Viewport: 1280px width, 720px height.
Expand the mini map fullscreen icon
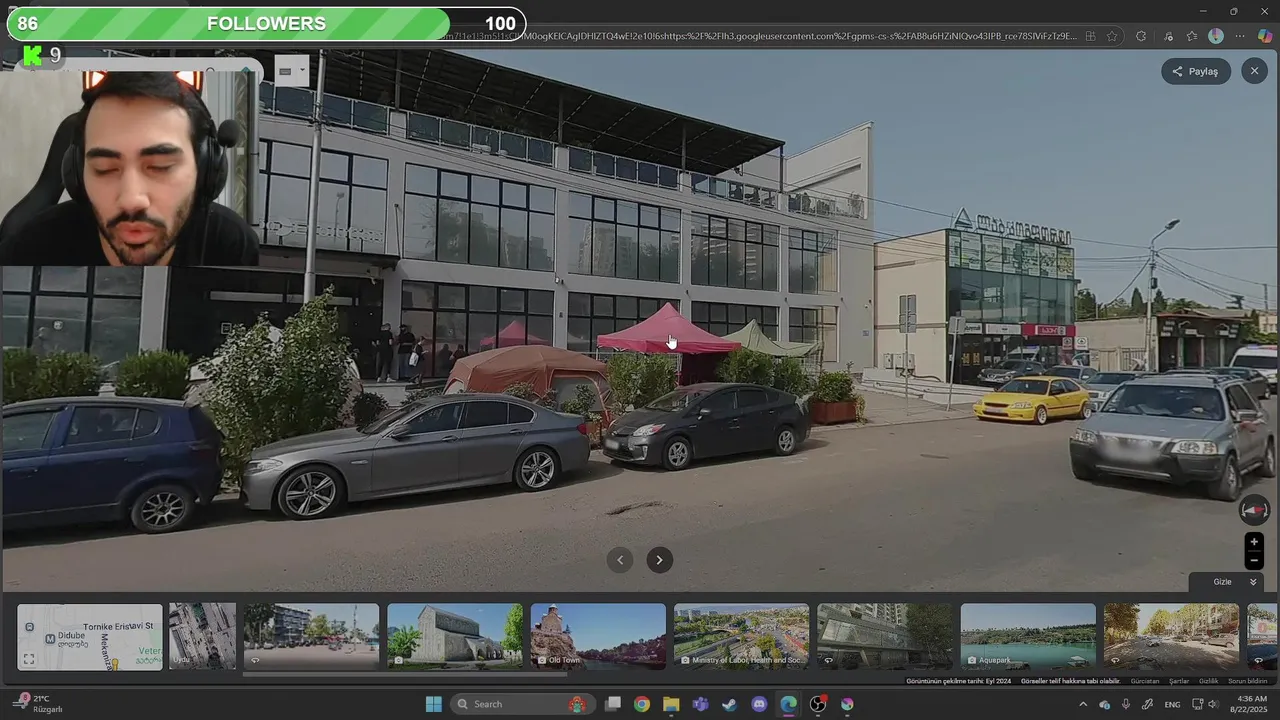[x=29, y=659]
